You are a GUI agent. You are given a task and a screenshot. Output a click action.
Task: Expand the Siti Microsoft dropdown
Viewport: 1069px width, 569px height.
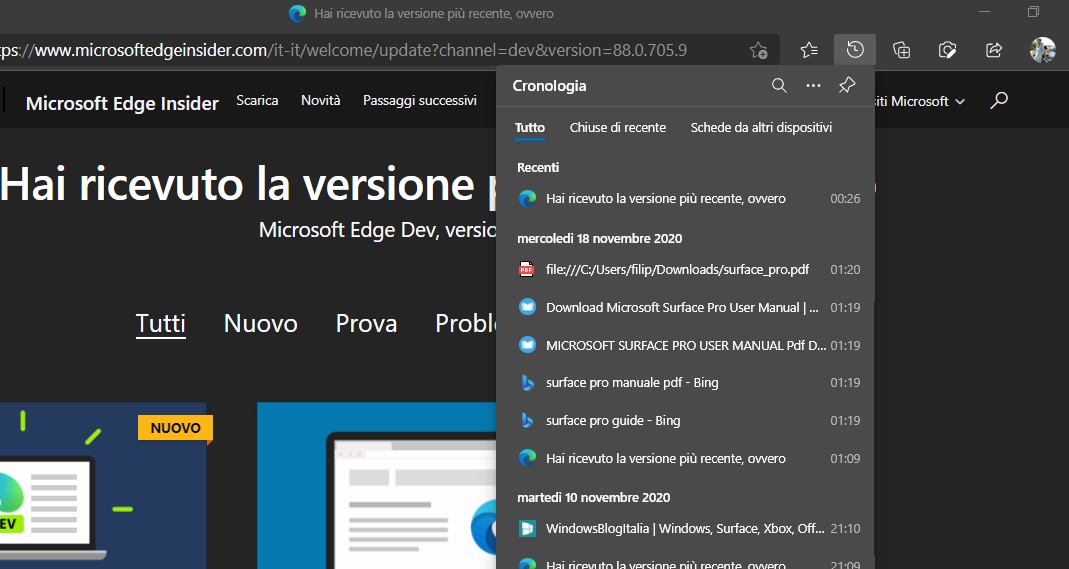point(920,101)
